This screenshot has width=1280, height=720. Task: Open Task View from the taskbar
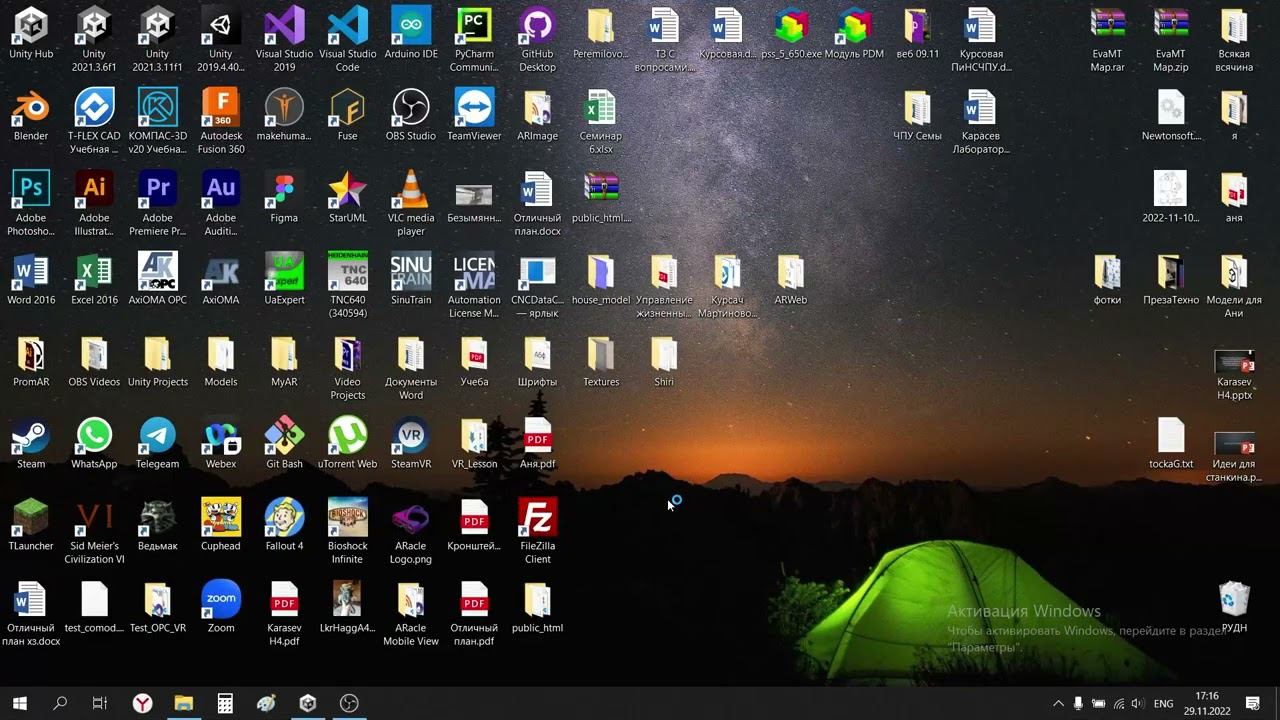click(x=100, y=703)
